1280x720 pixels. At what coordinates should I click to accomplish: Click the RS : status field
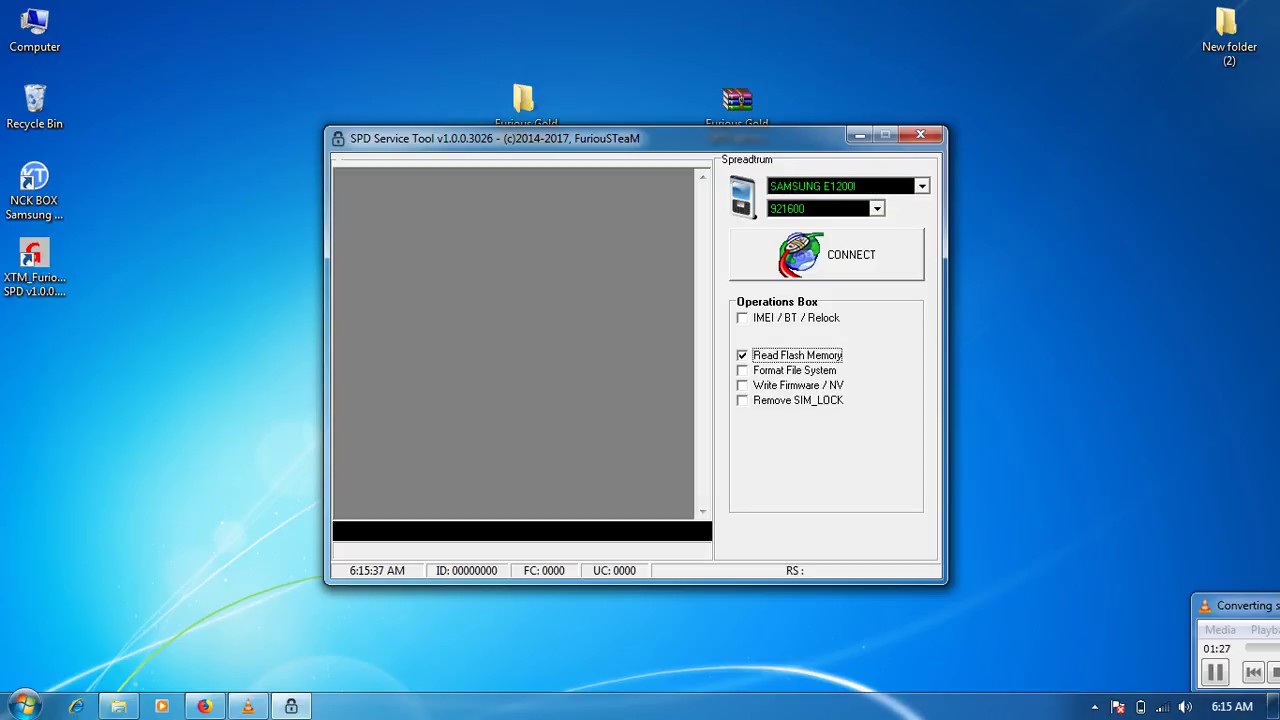(794, 571)
